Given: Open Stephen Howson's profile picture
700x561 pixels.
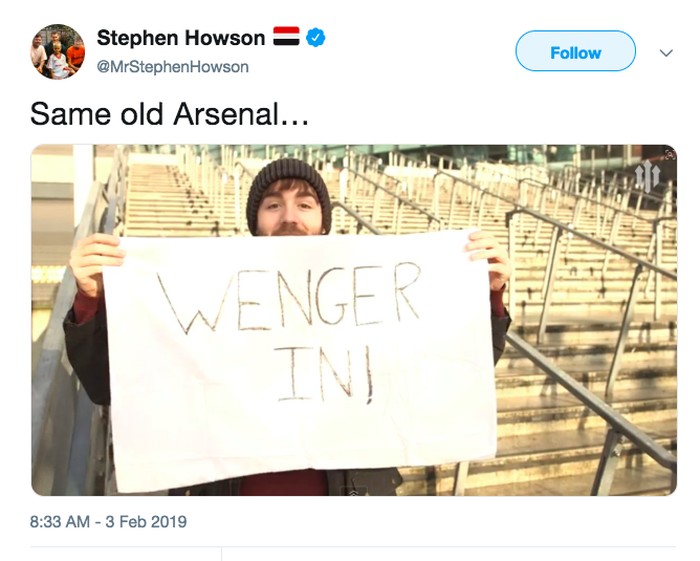Looking at the screenshot, I should [x=57, y=52].
